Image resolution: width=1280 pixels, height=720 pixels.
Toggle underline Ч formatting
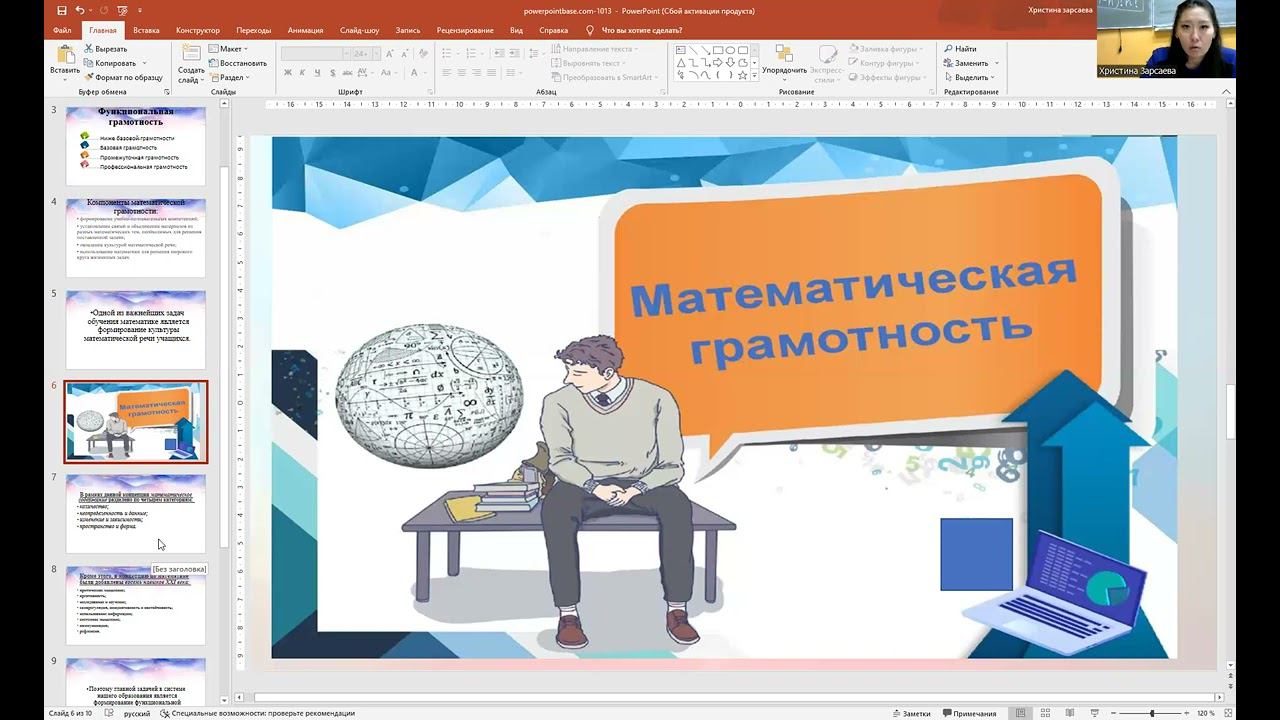(318, 73)
